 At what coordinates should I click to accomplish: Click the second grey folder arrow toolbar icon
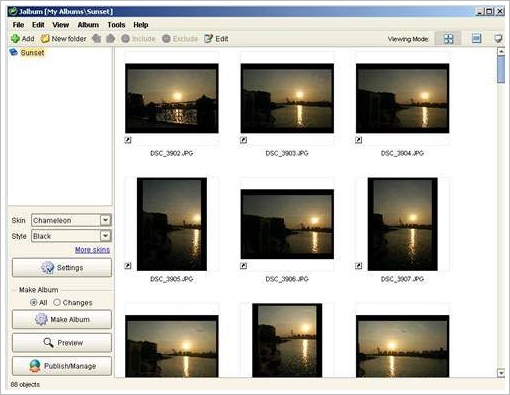[110, 39]
